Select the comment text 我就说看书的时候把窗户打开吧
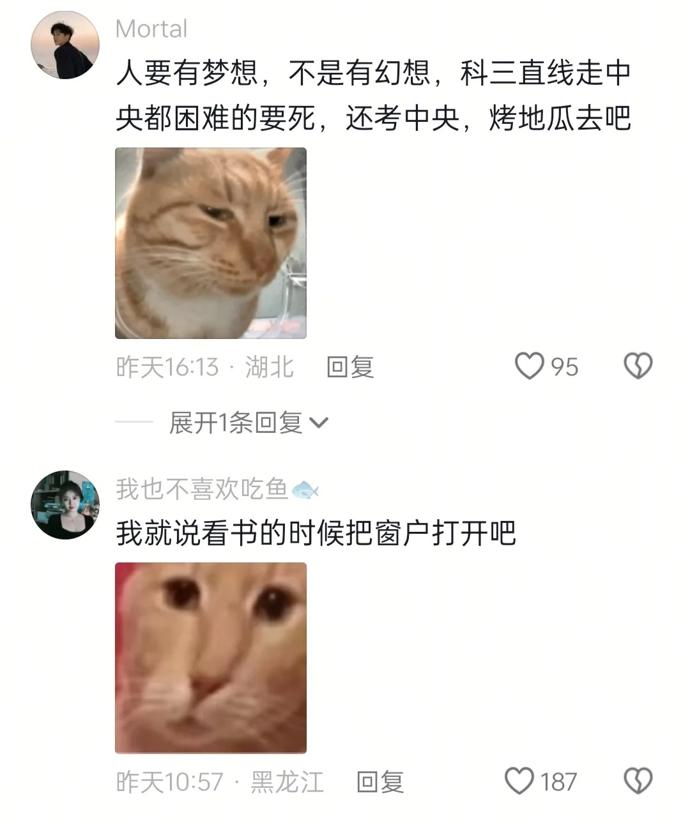The width and height of the screenshot is (690, 823). click(316, 533)
